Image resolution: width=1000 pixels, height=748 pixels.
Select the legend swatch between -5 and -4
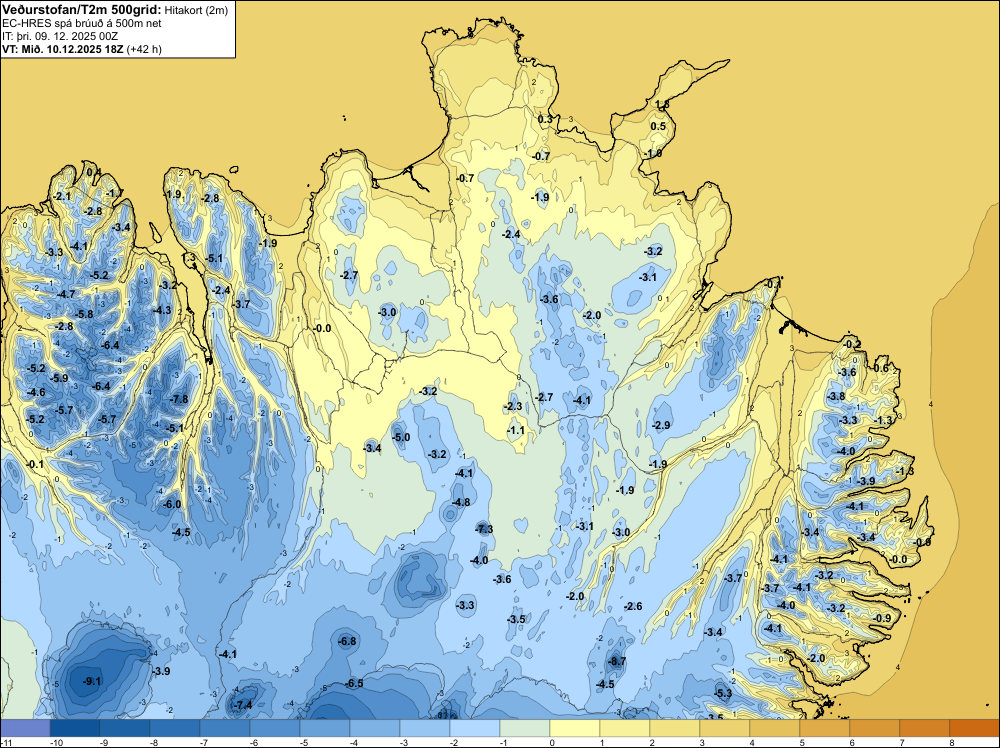pos(325,728)
